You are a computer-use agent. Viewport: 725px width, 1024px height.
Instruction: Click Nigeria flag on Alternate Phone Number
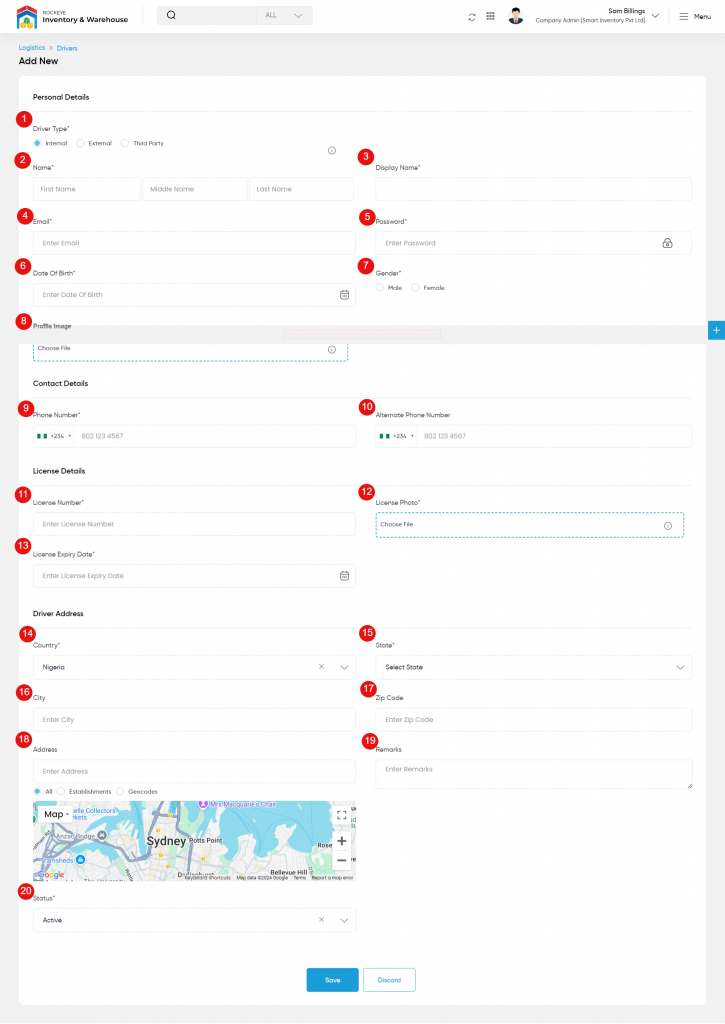point(385,436)
